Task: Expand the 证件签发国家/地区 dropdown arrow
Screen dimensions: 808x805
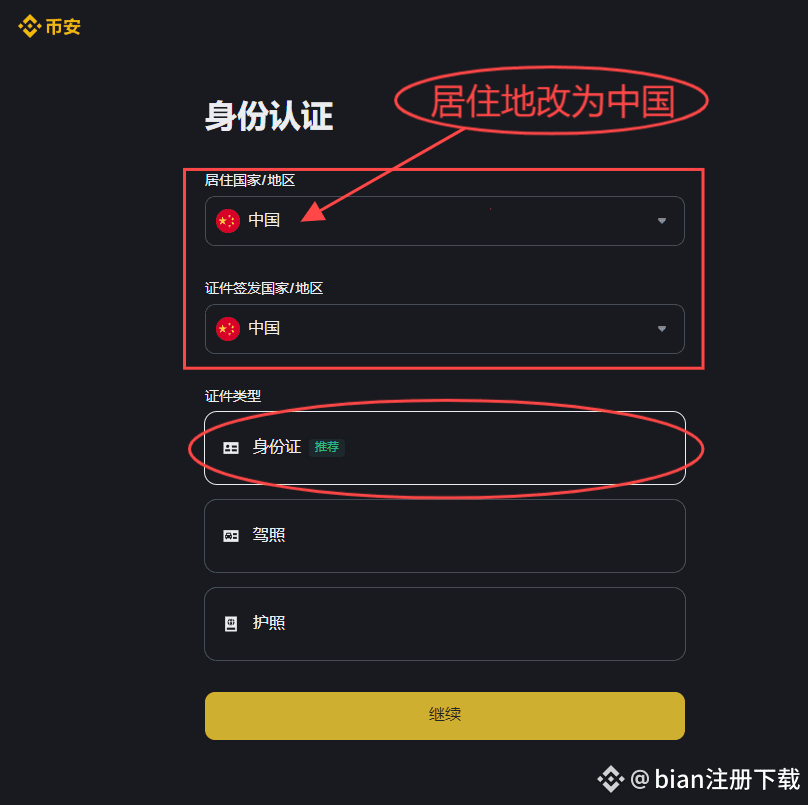Action: point(662,329)
